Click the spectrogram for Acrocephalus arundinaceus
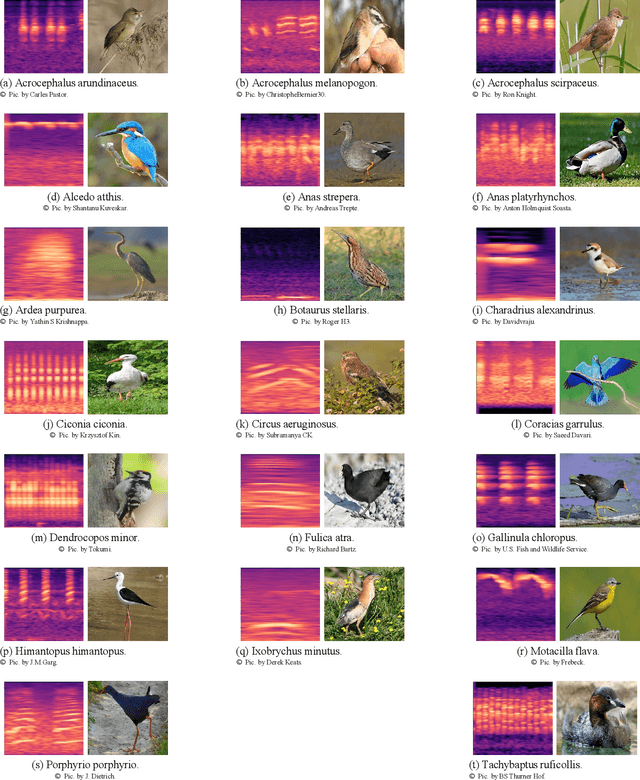Screen dimensions: 640x780 tap(43, 36)
